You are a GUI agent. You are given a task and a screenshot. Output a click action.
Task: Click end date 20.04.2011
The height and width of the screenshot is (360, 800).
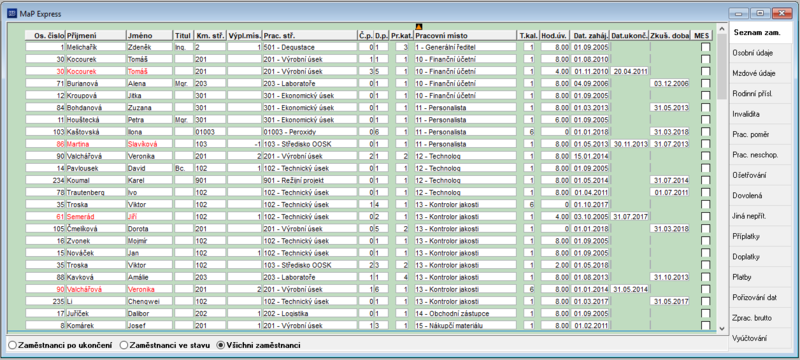pos(630,71)
